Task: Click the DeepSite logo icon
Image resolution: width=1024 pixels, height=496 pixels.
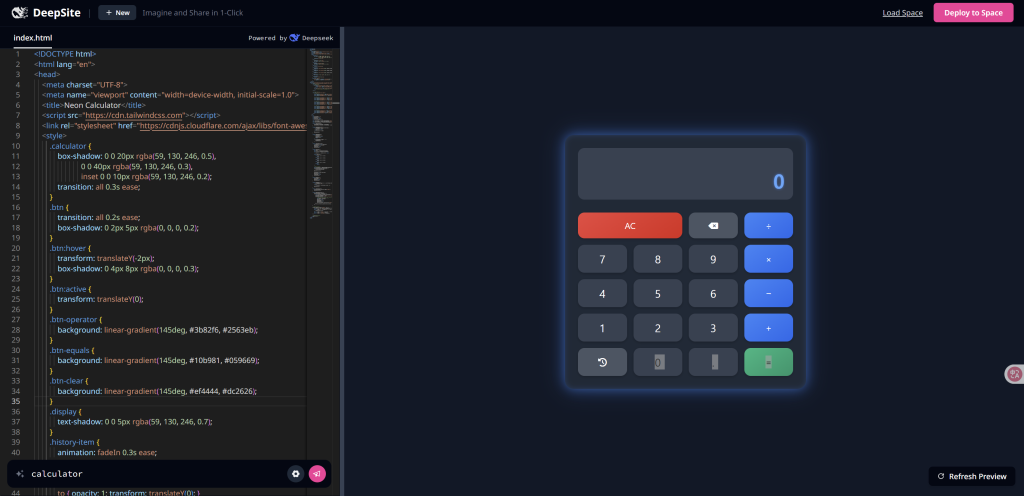Action: click(20, 12)
